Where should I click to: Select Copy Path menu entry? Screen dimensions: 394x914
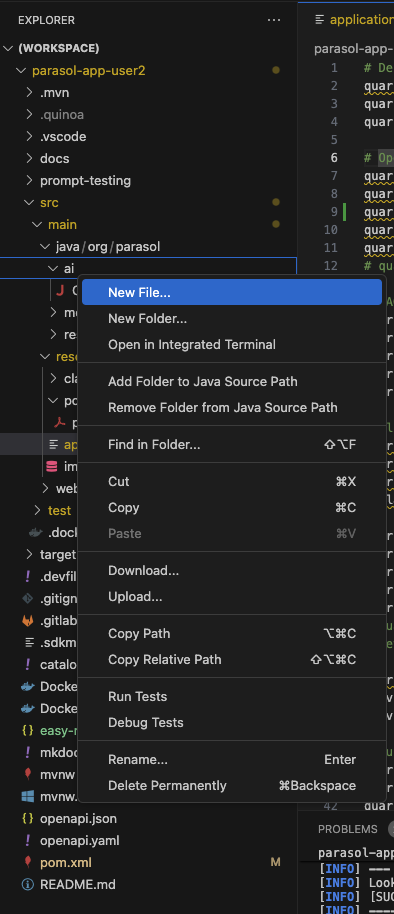(x=232, y=634)
